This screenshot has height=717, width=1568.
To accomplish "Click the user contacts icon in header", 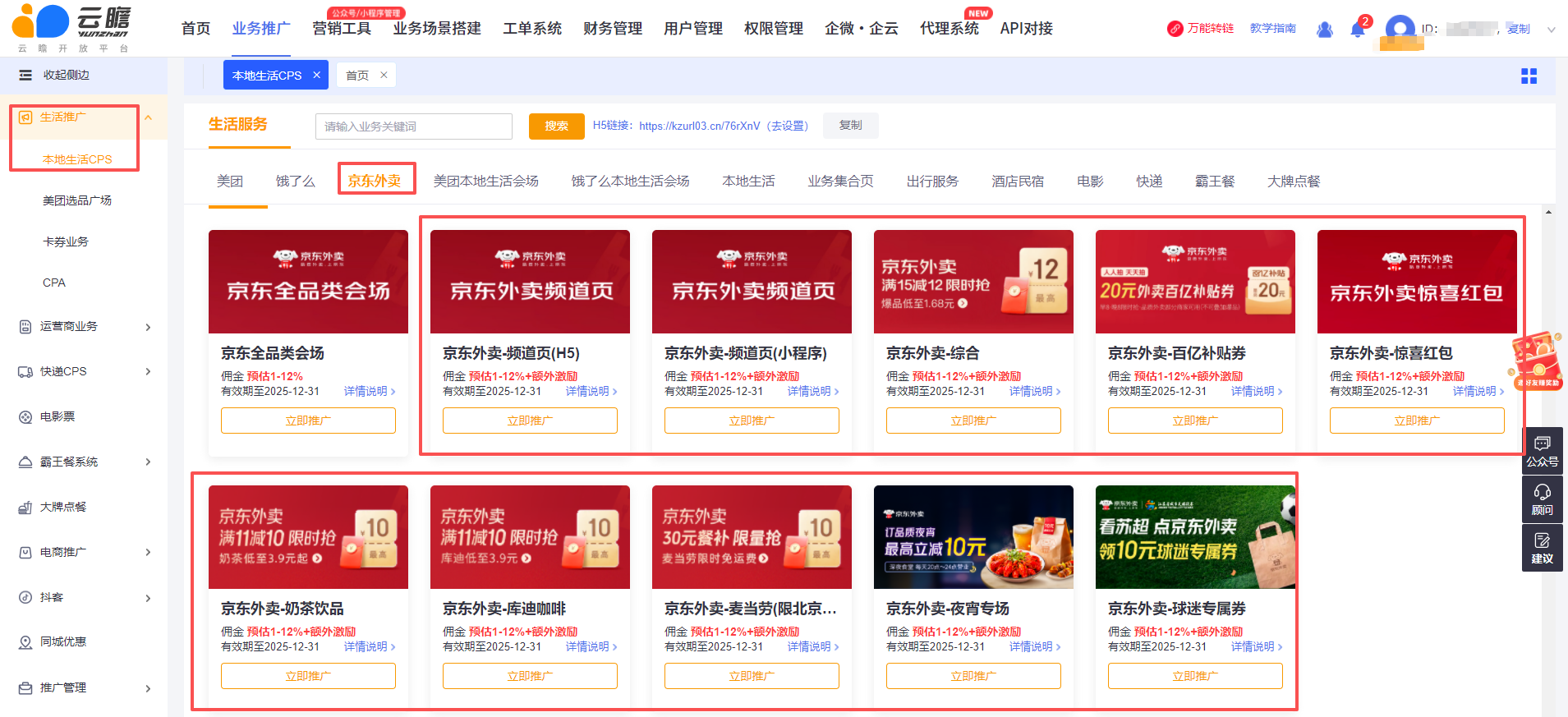I will pyautogui.click(x=1324, y=30).
